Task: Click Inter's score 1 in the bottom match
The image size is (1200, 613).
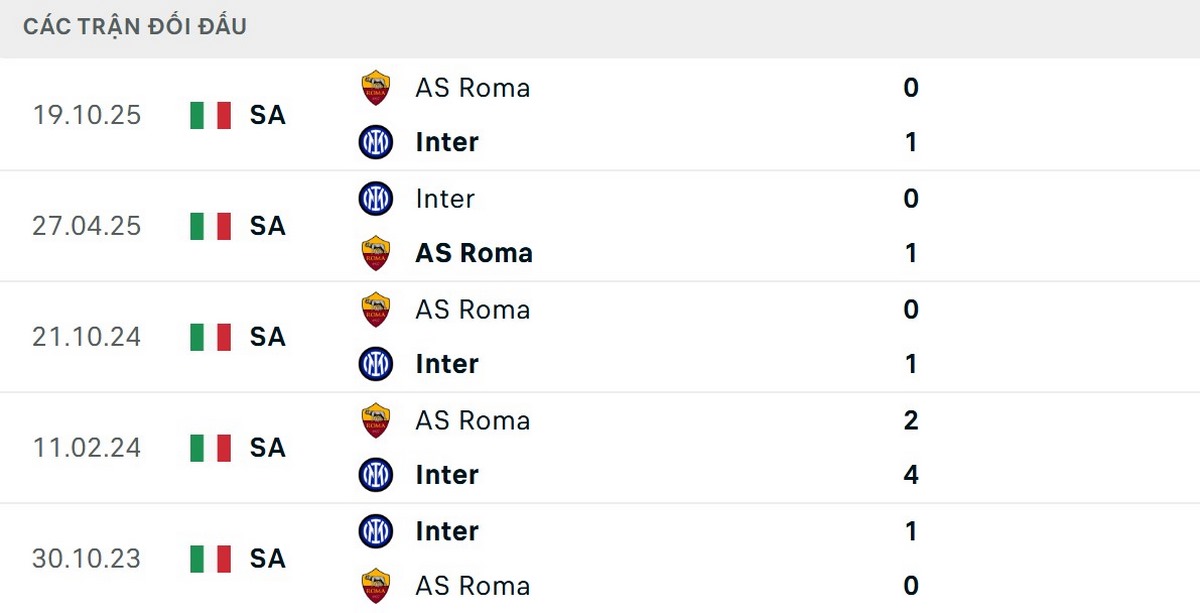Action: coord(910,531)
